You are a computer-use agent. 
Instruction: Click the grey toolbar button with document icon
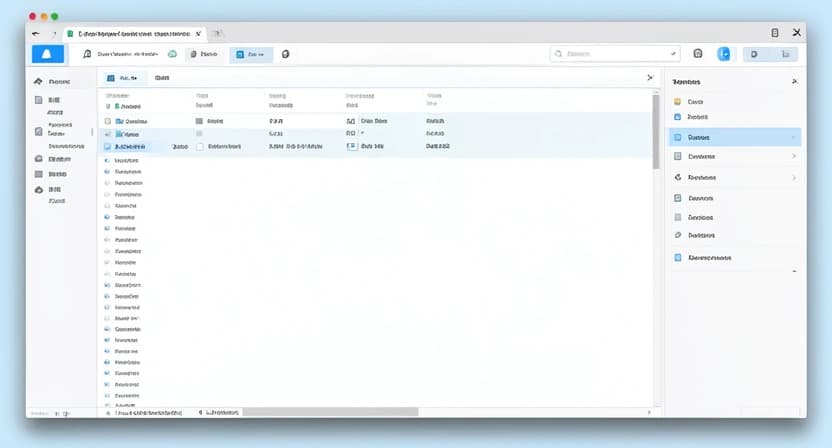click(204, 54)
